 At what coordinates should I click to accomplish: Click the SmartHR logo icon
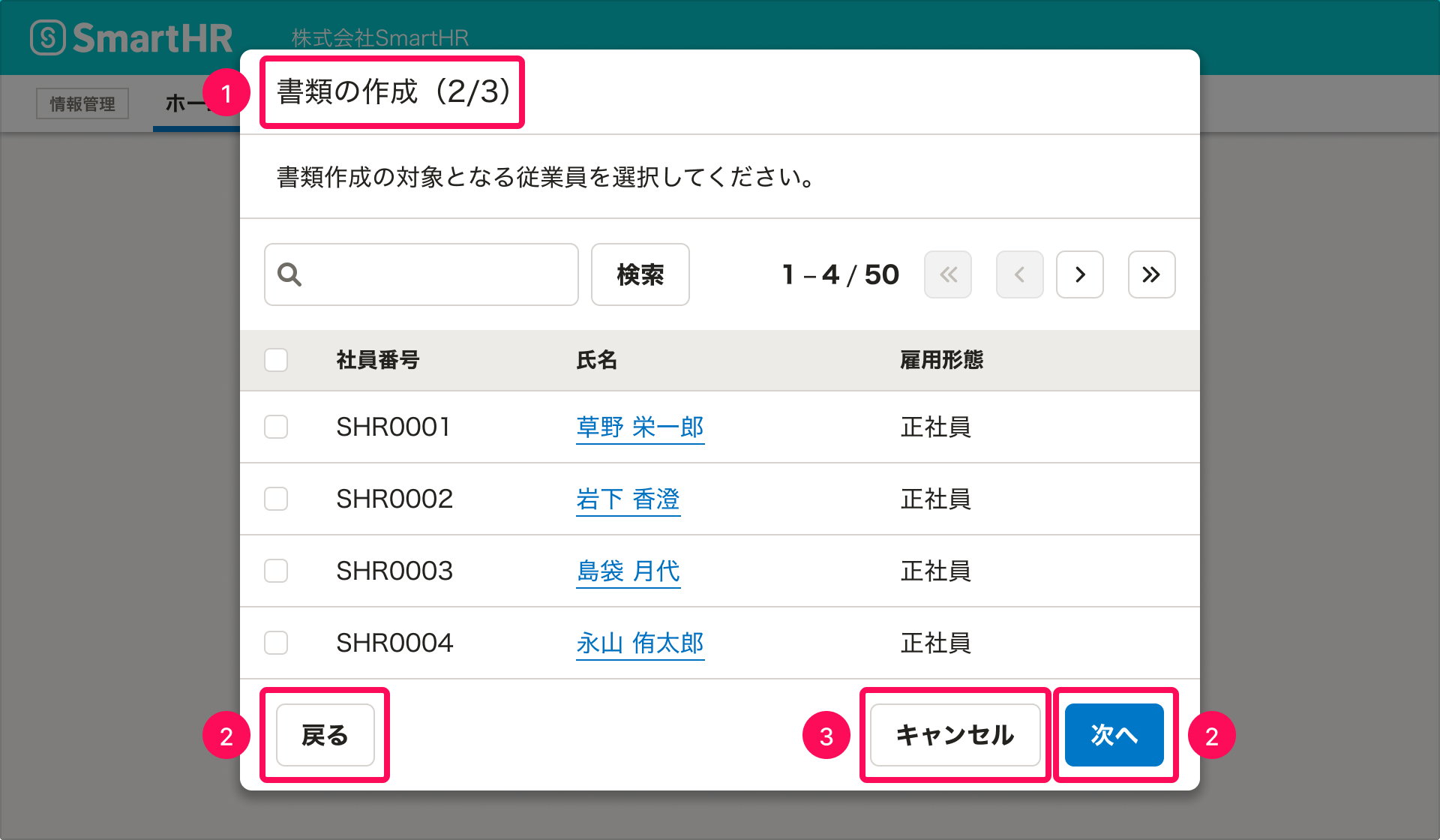coord(48,37)
